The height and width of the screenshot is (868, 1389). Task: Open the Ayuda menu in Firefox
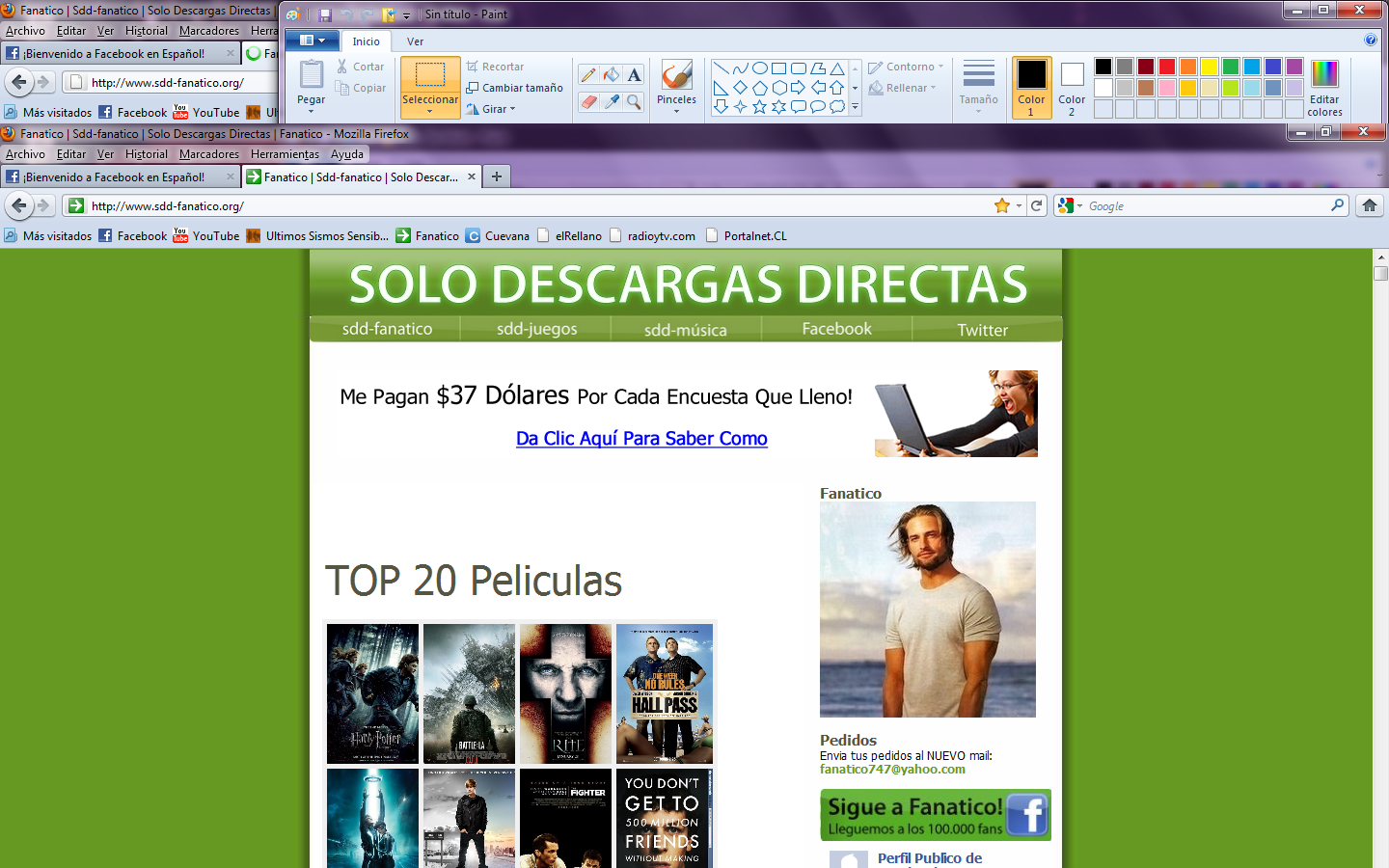pos(347,154)
